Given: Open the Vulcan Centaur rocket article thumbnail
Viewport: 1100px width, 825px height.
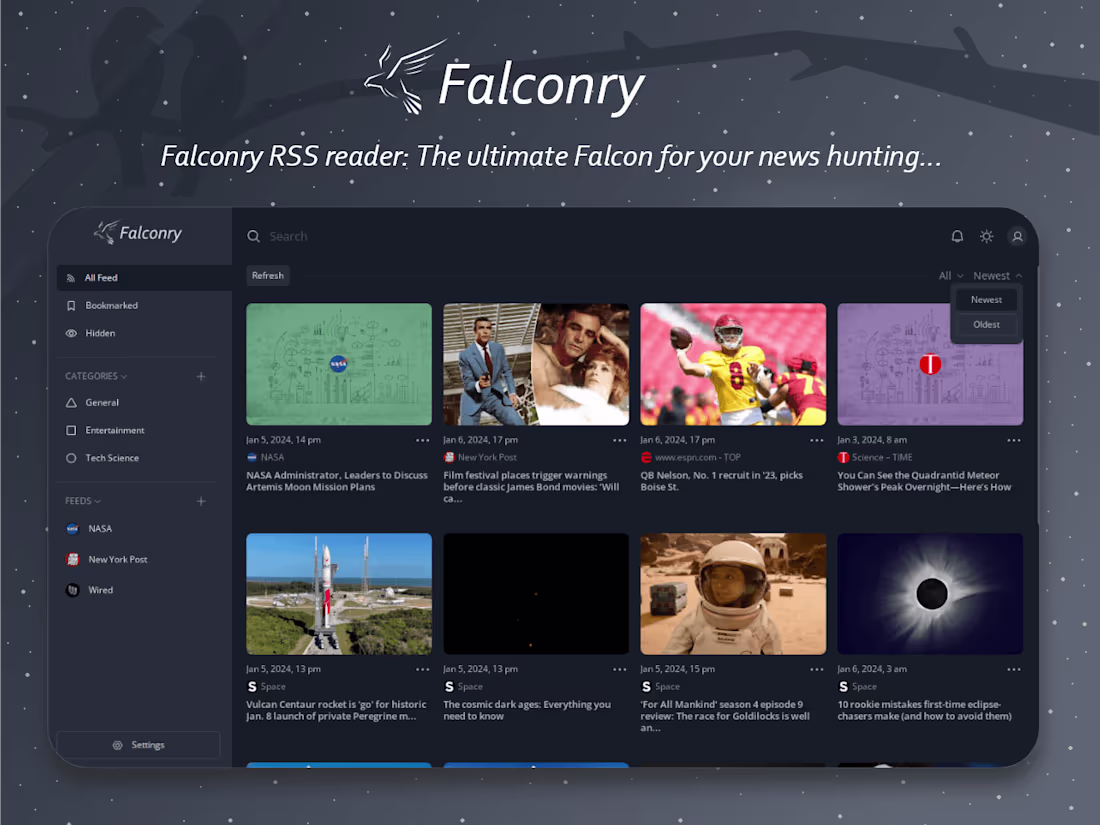Looking at the screenshot, I should click(x=338, y=593).
